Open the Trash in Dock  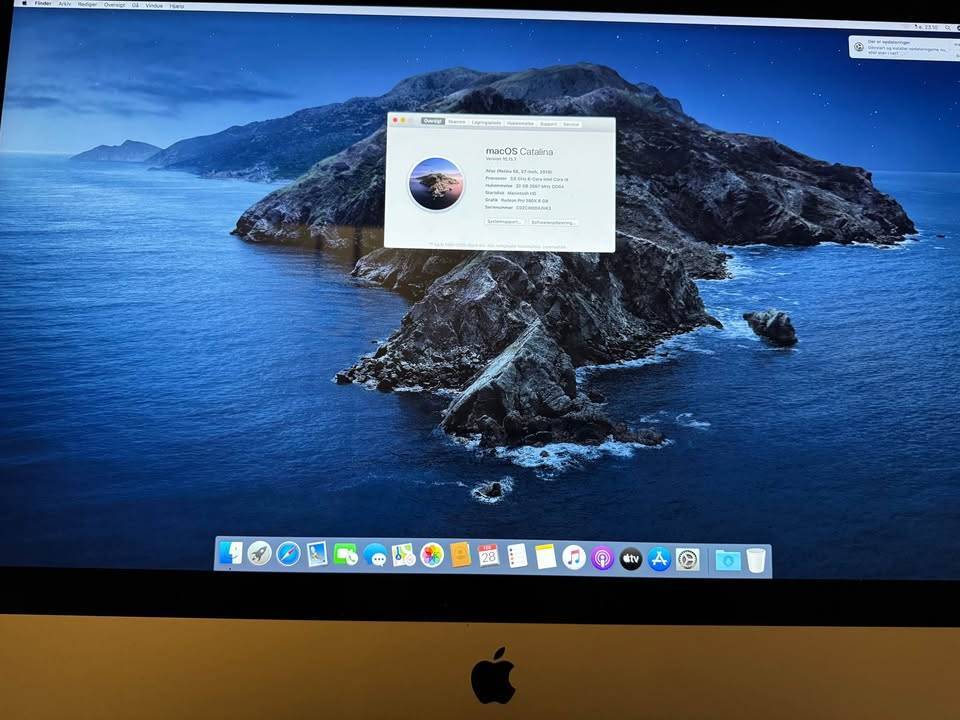pyautogui.click(x=756, y=561)
